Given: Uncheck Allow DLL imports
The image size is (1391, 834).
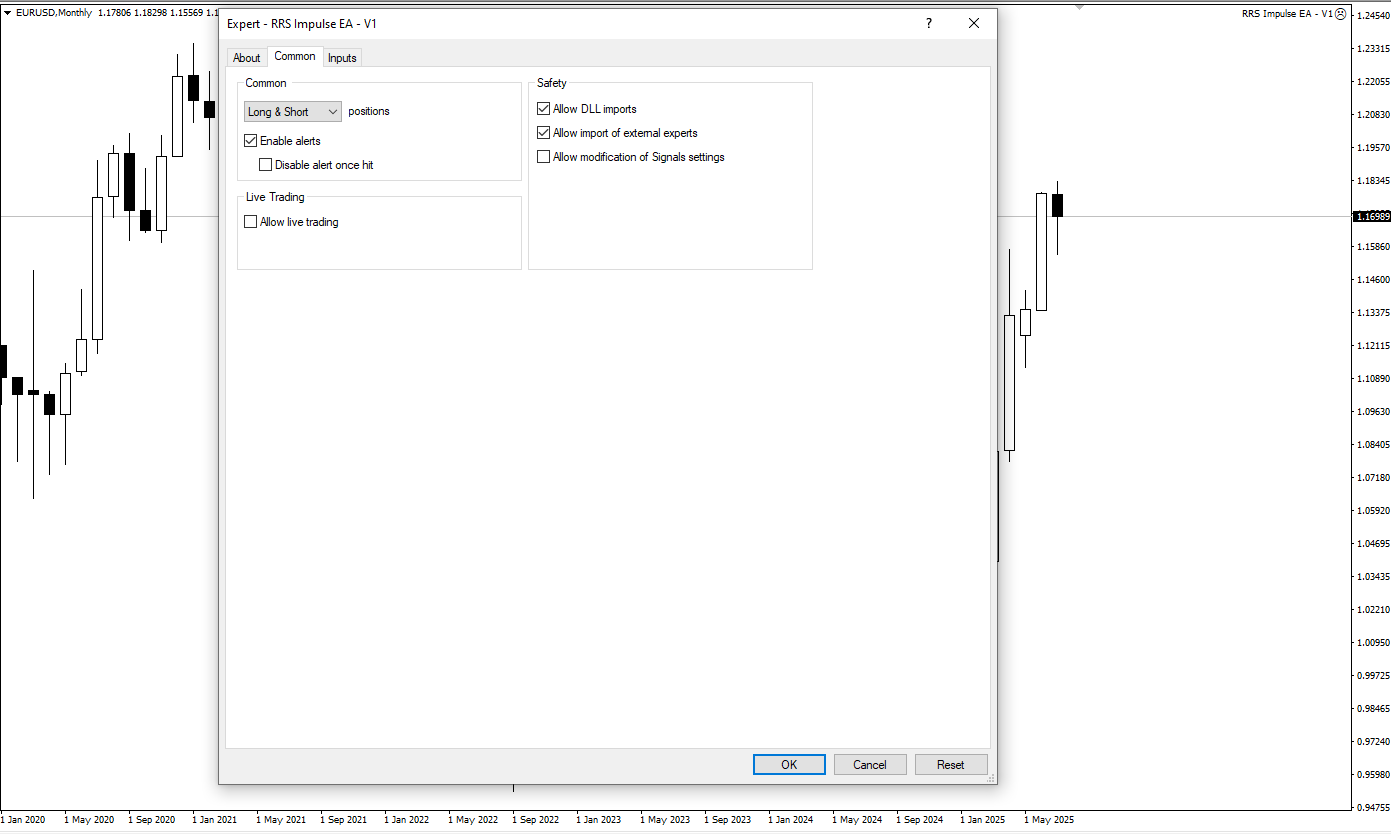Looking at the screenshot, I should point(544,109).
